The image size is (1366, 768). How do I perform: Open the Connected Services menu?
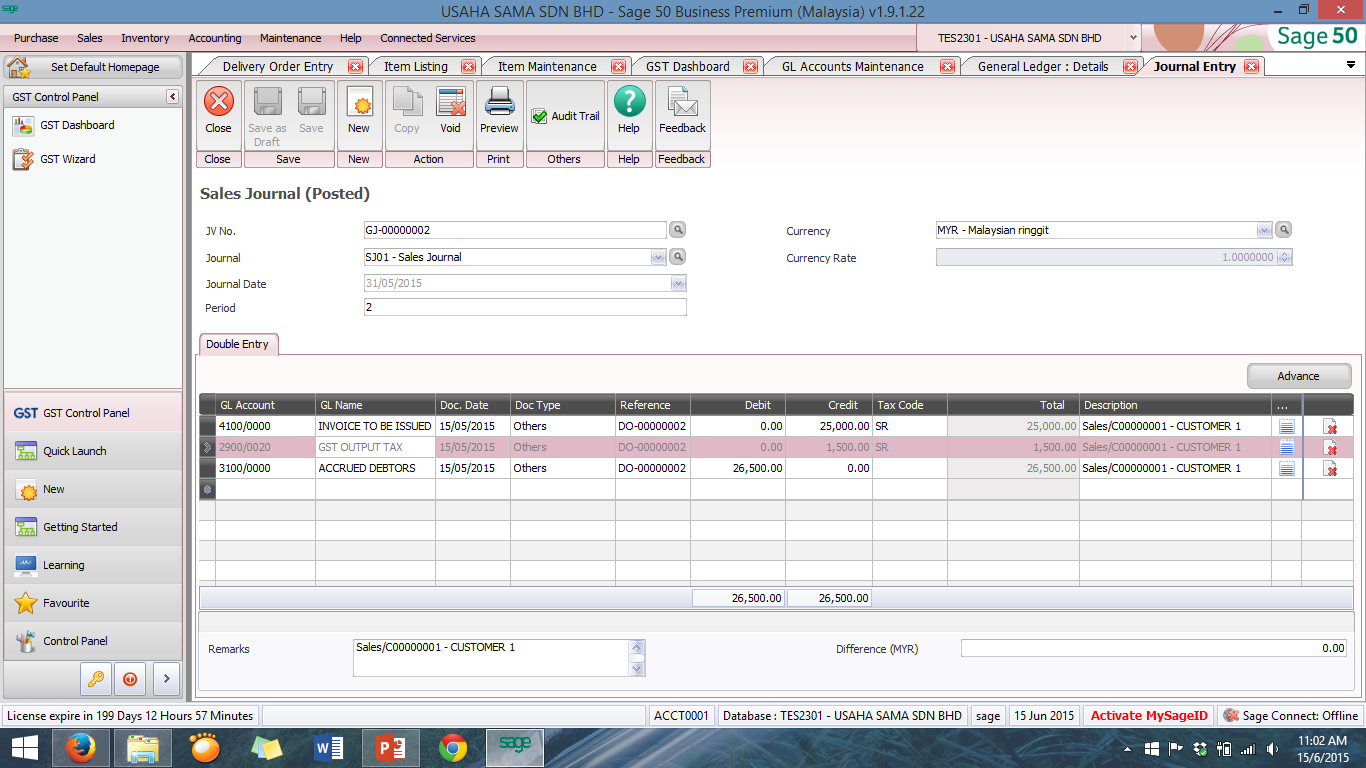(428, 38)
